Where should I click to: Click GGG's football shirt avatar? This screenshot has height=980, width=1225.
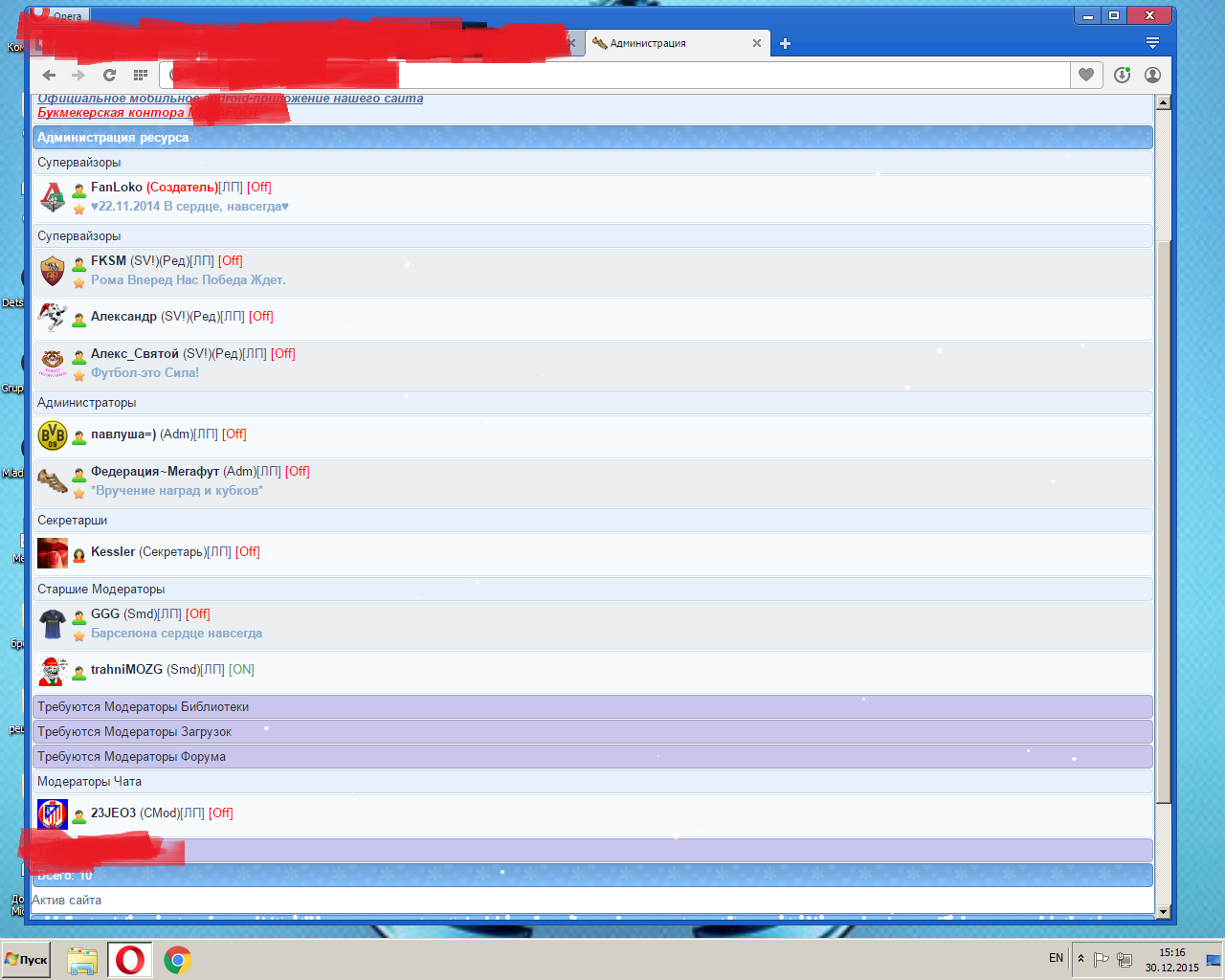pos(53,624)
